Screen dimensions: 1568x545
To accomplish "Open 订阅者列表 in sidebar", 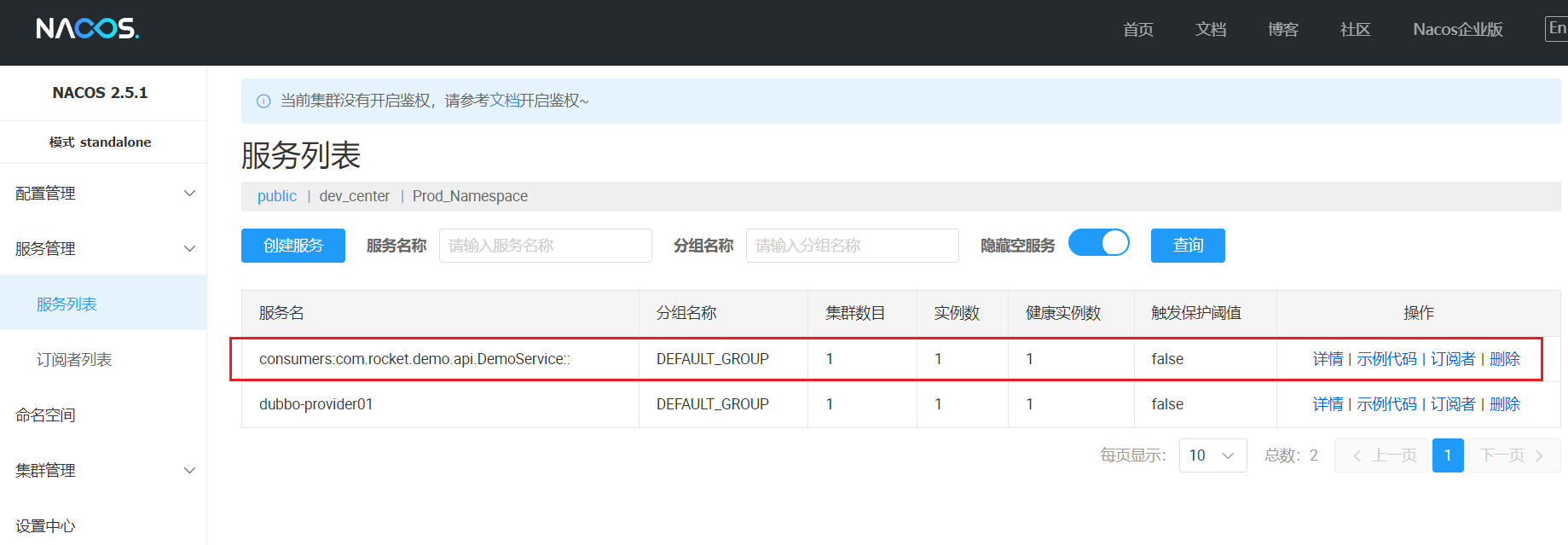I will (x=74, y=360).
